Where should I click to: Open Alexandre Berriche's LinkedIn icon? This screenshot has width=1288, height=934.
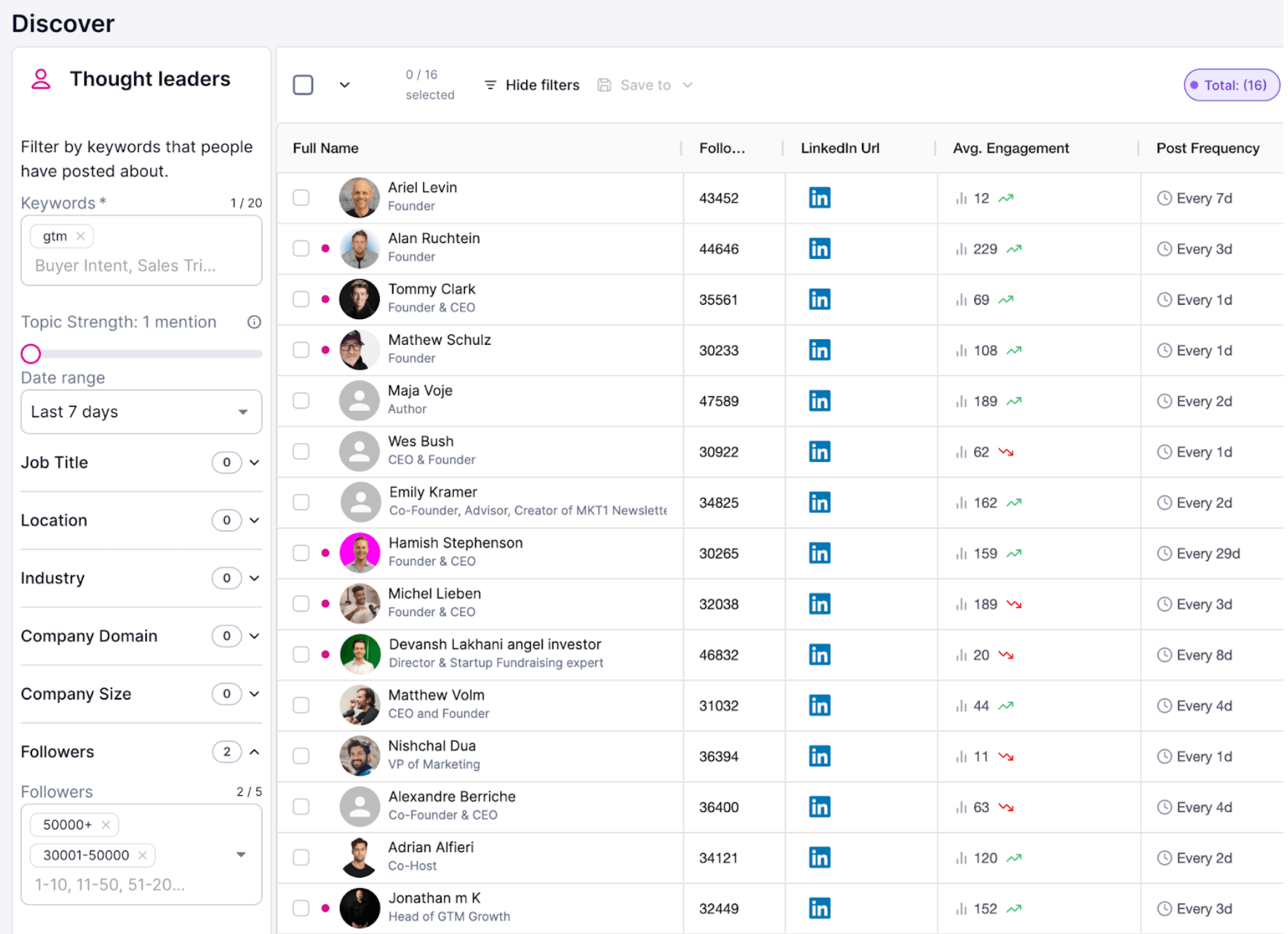tap(820, 806)
